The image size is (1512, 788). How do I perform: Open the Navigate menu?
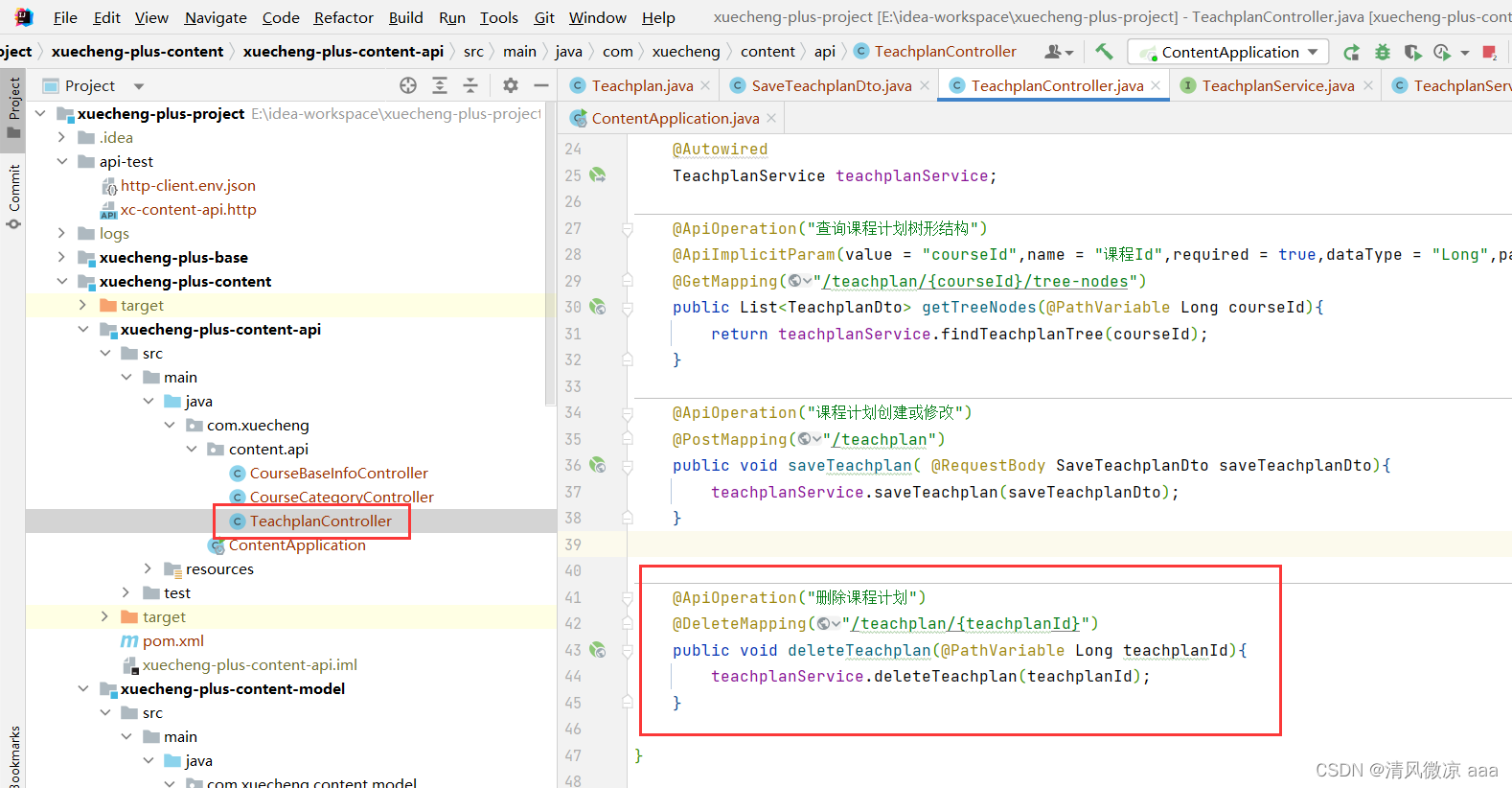click(216, 17)
